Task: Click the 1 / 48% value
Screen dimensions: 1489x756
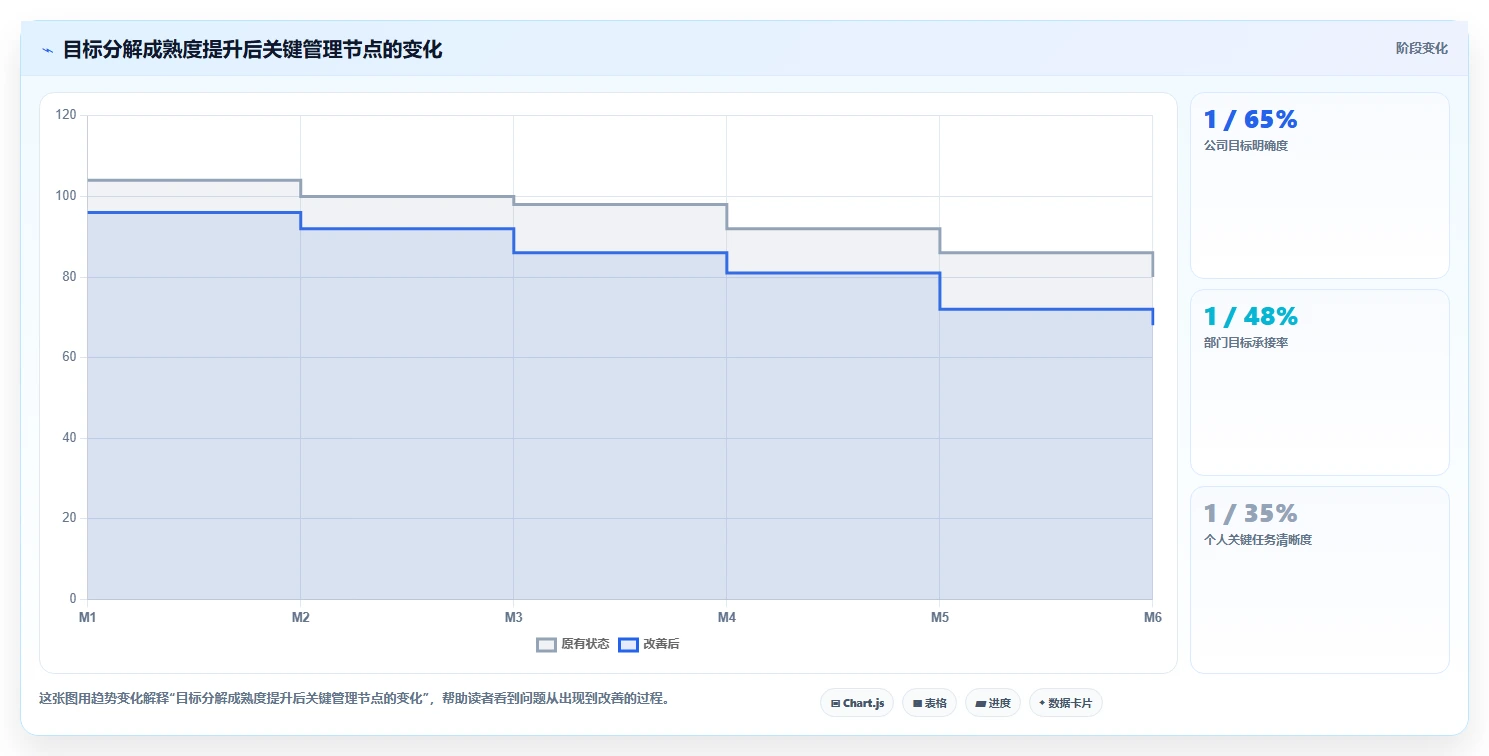Action: point(1250,317)
